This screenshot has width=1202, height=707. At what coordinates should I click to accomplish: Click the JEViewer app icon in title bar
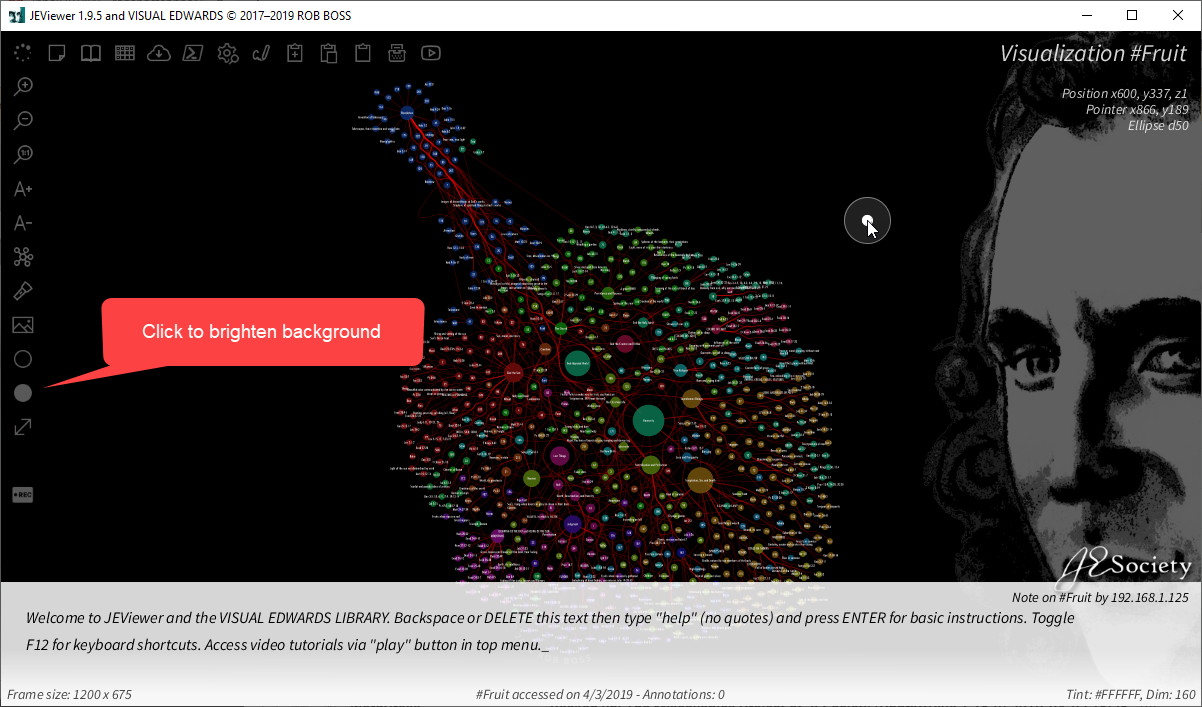click(16, 15)
